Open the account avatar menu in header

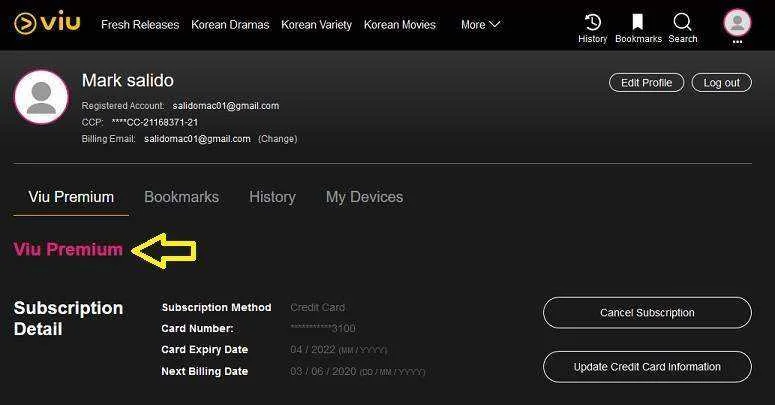[x=737, y=23]
